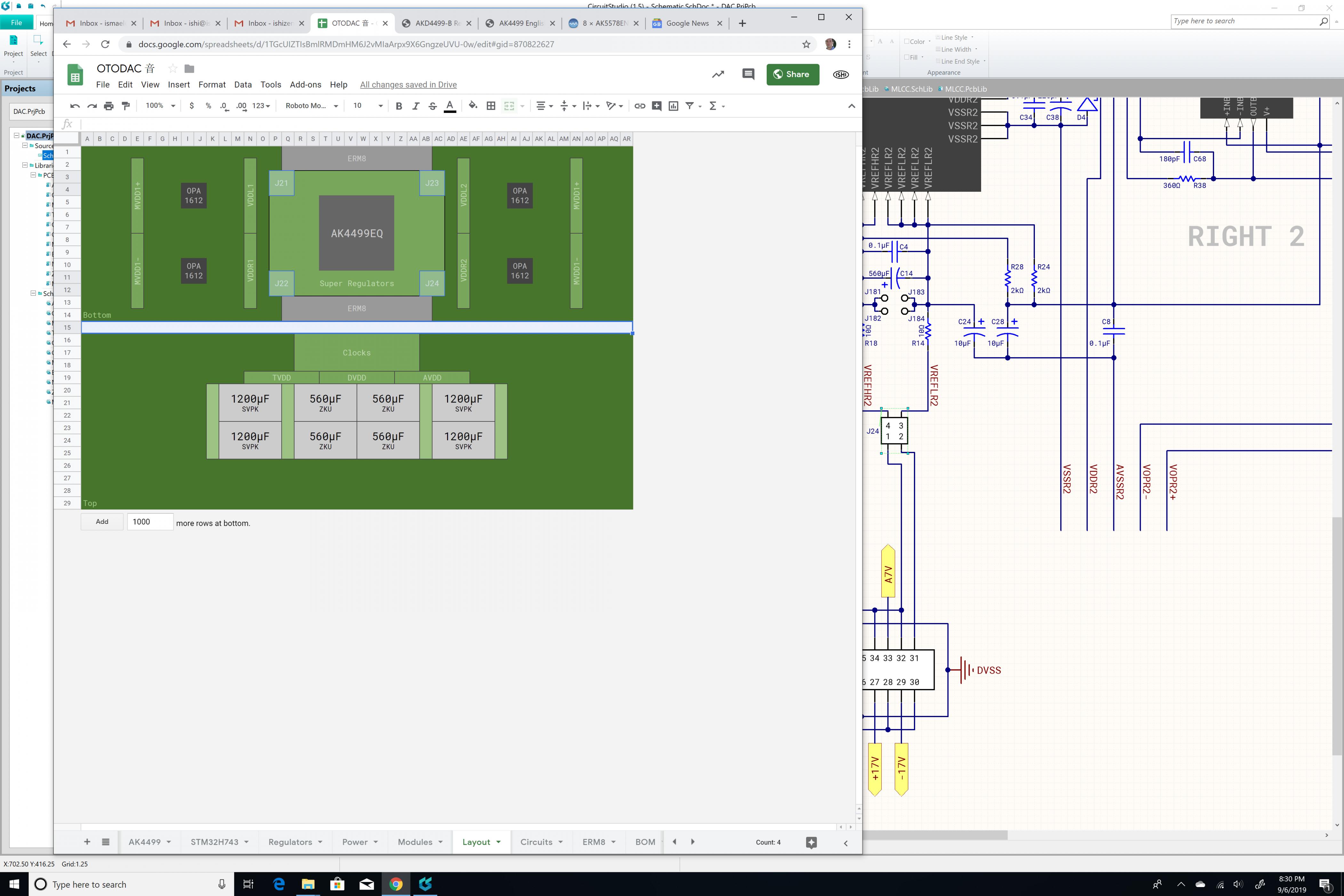Star the OTODAC document
Viewport: 1344px width, 896px height.
pos(172,68)
